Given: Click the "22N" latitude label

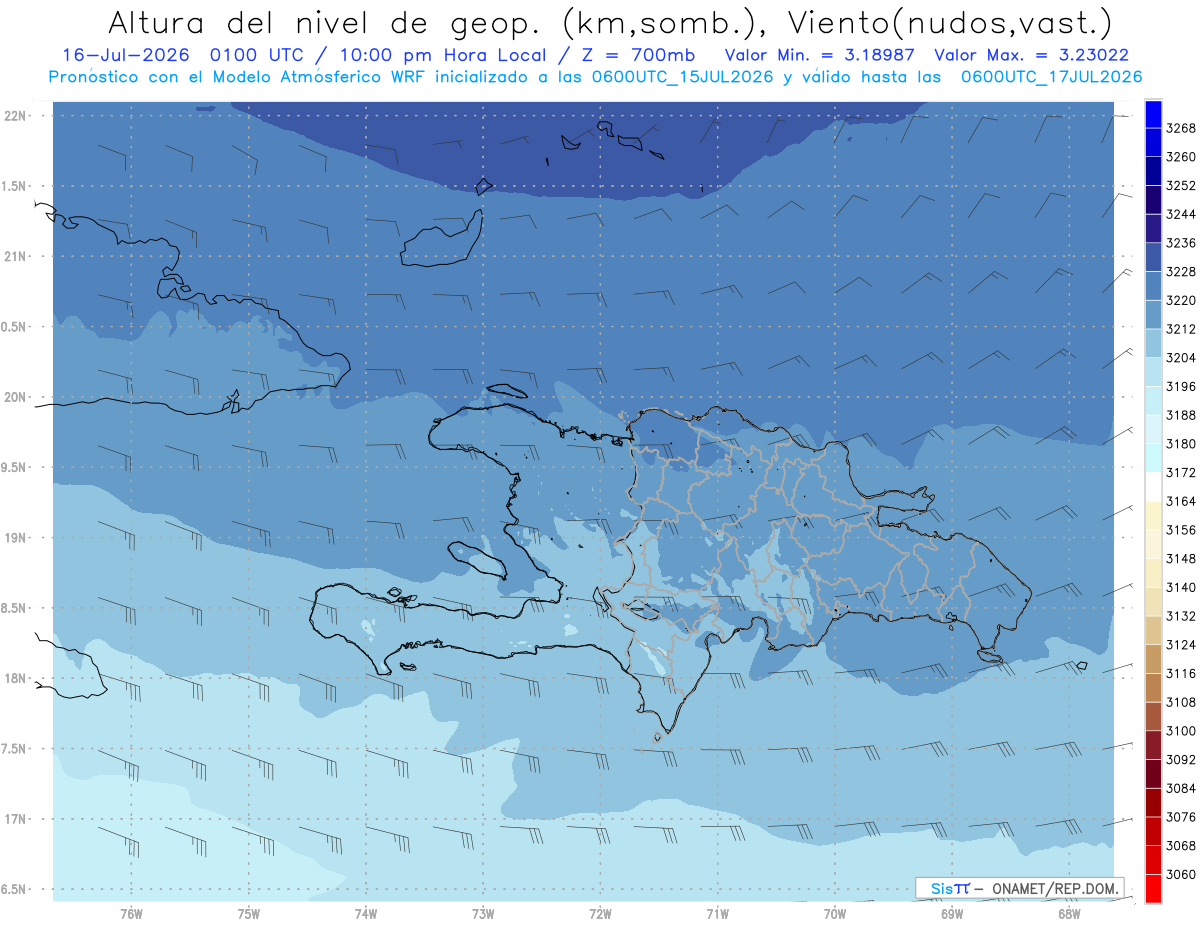Looking at the screenshot, I should coord(16,116).
